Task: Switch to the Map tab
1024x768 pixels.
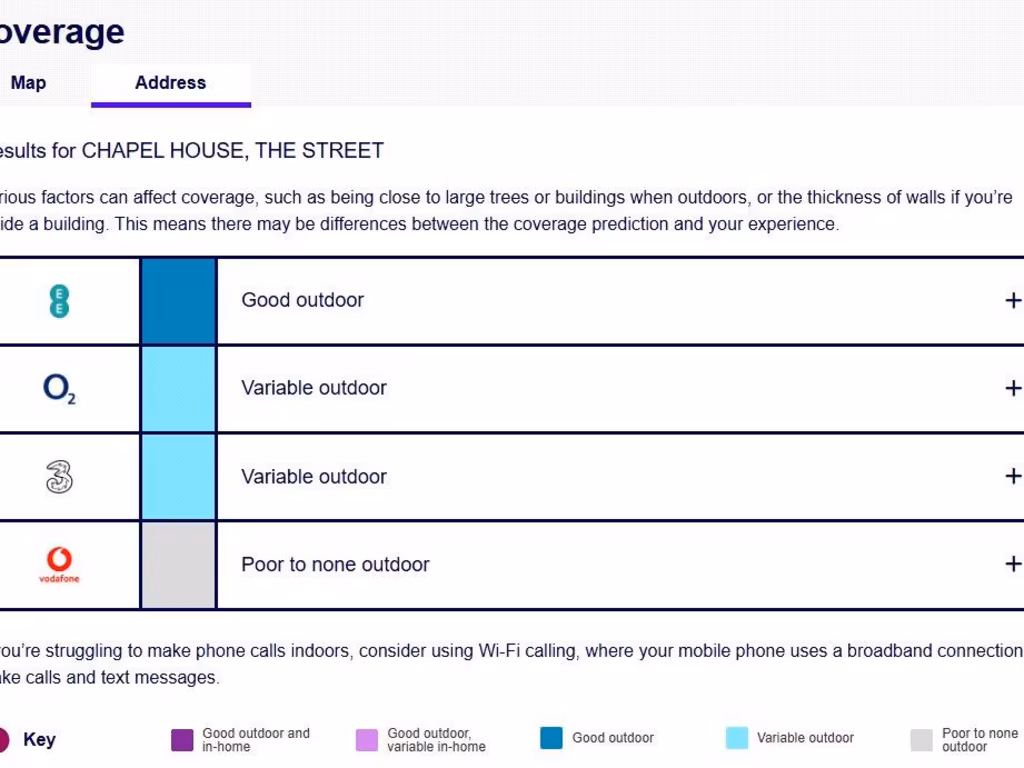Action: pyautogui.click(x=28, y=83)
